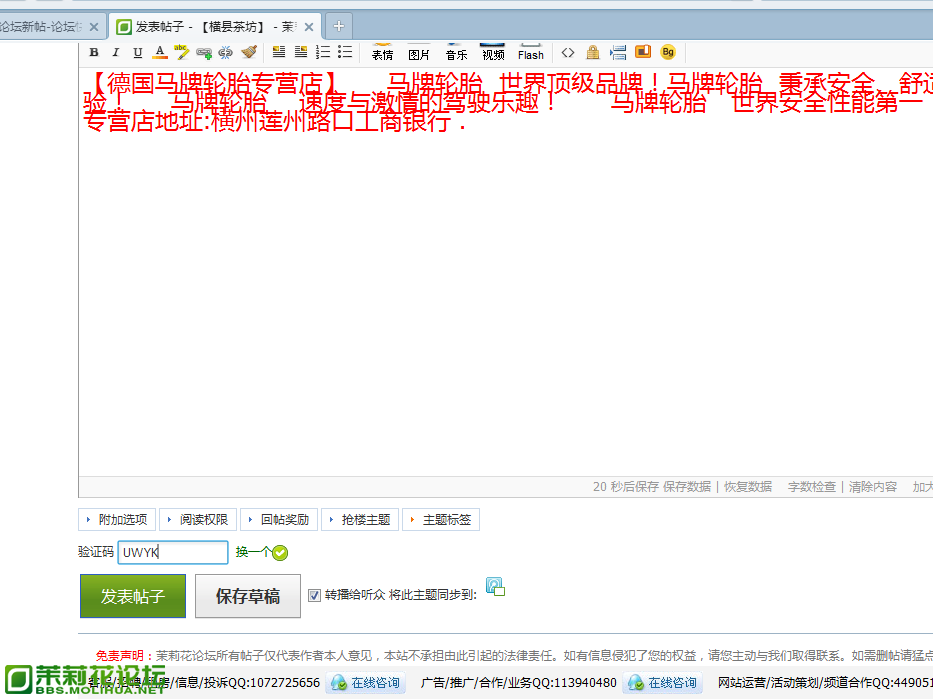Viewport: 933px width, 700px height.
Task: Expand the 主题标签 topic tags section
Action: pos(441,520)
